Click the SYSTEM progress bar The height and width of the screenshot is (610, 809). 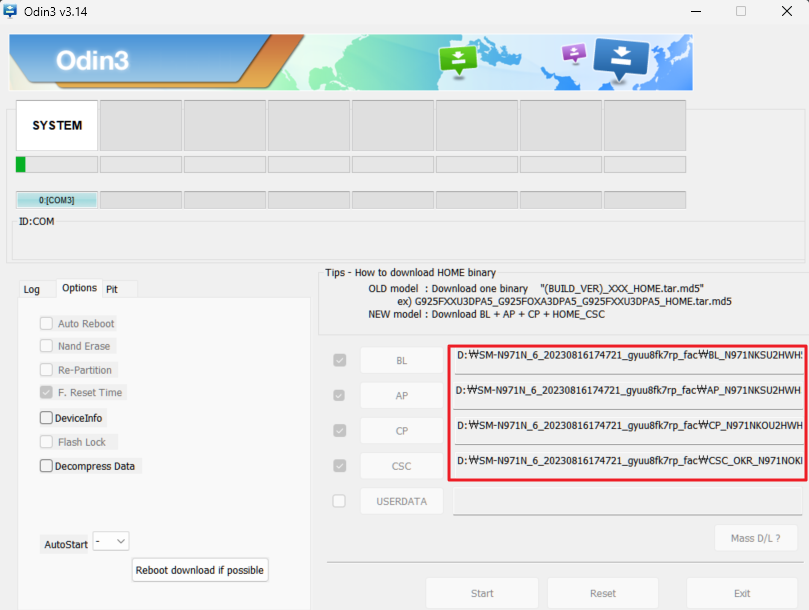(x=57, y=165)
